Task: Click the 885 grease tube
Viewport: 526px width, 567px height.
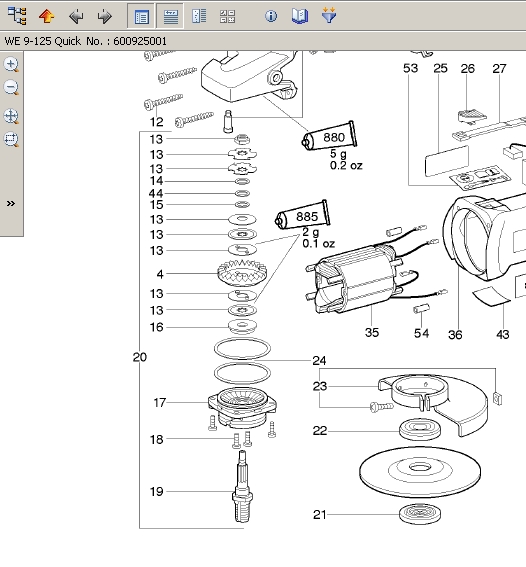Action: [x=303, y=216]
